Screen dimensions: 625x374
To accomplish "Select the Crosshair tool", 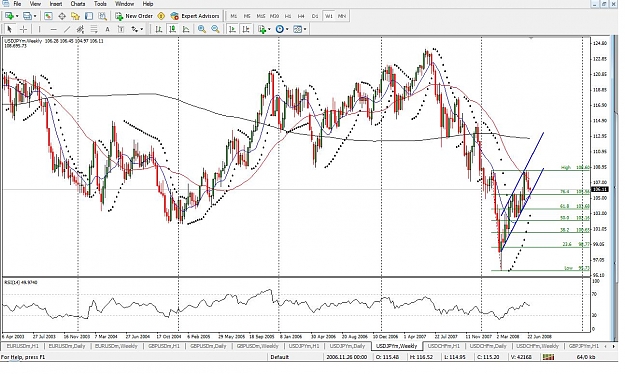I will click(x=24, y=29).
